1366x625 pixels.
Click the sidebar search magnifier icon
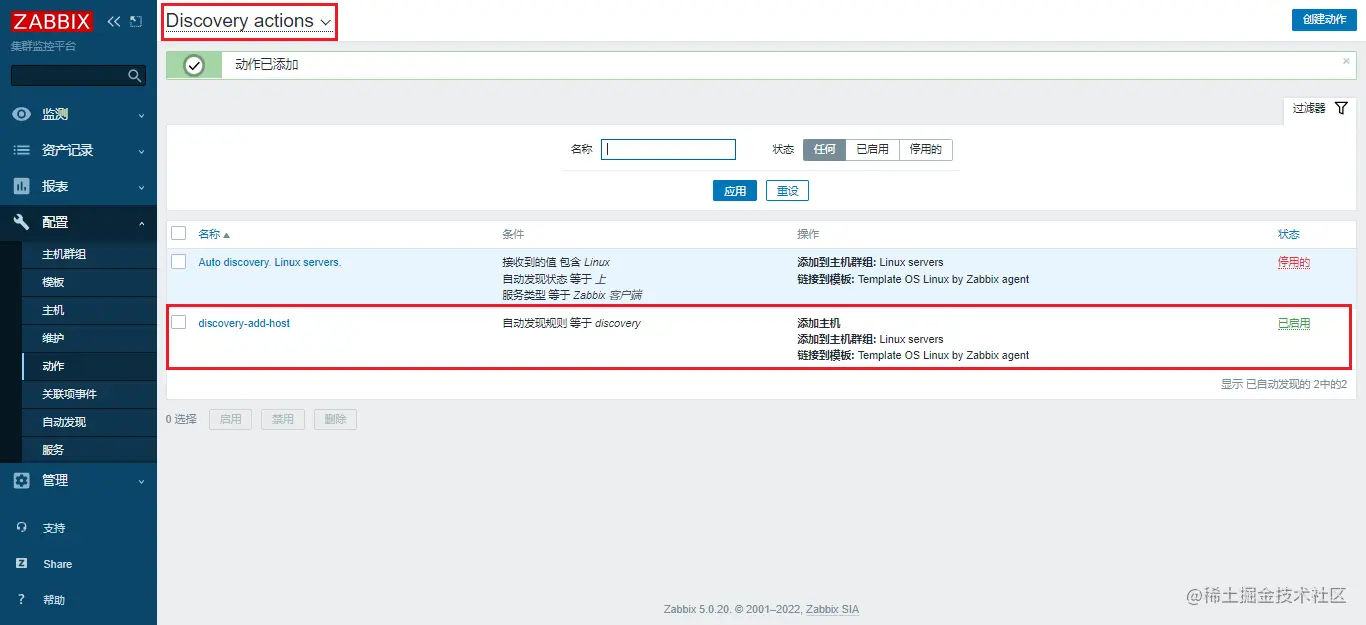pyautogui.click(x=135, y=76)
